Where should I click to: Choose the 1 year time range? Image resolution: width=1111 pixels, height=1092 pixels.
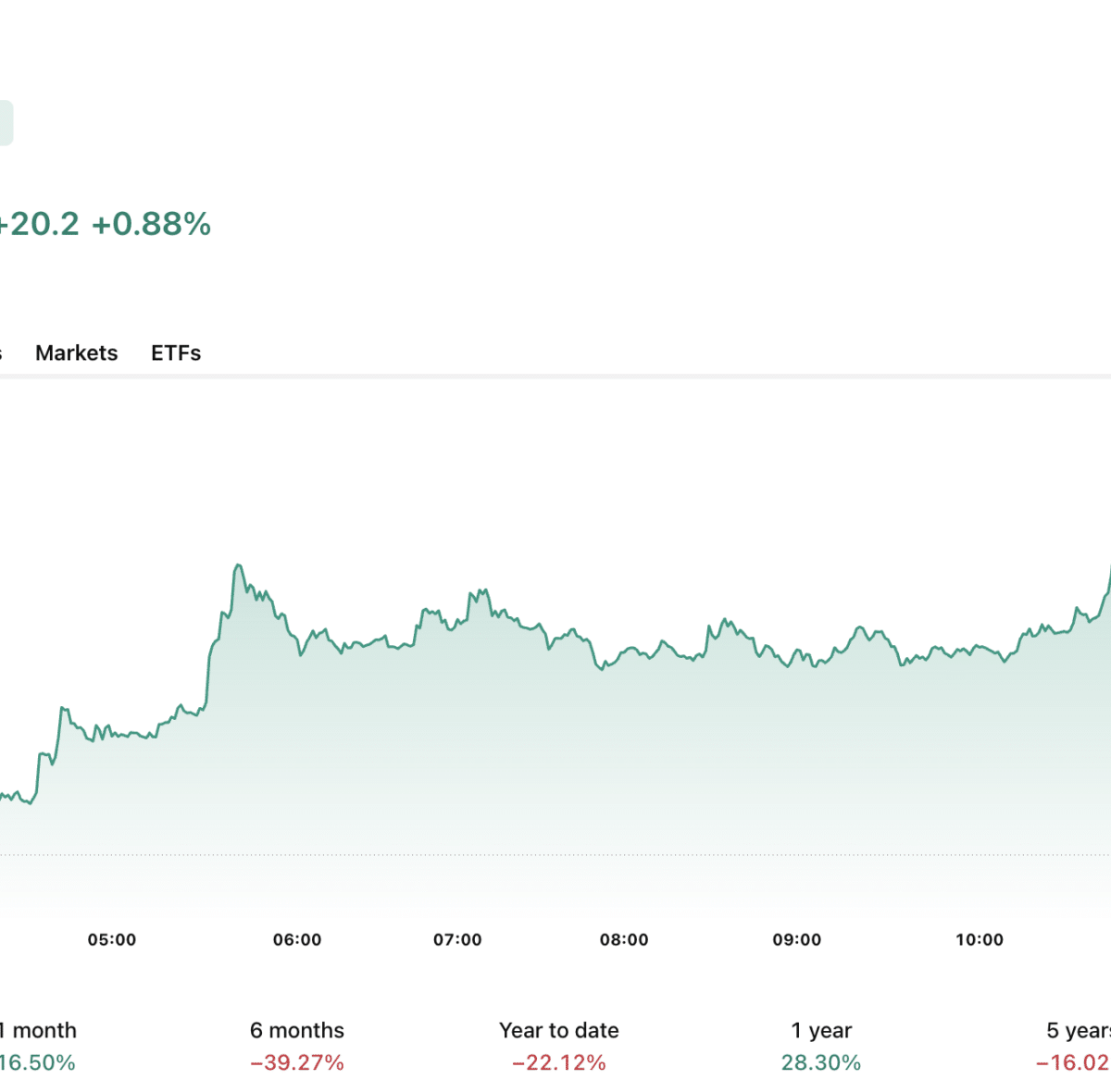coord(821,1030)
